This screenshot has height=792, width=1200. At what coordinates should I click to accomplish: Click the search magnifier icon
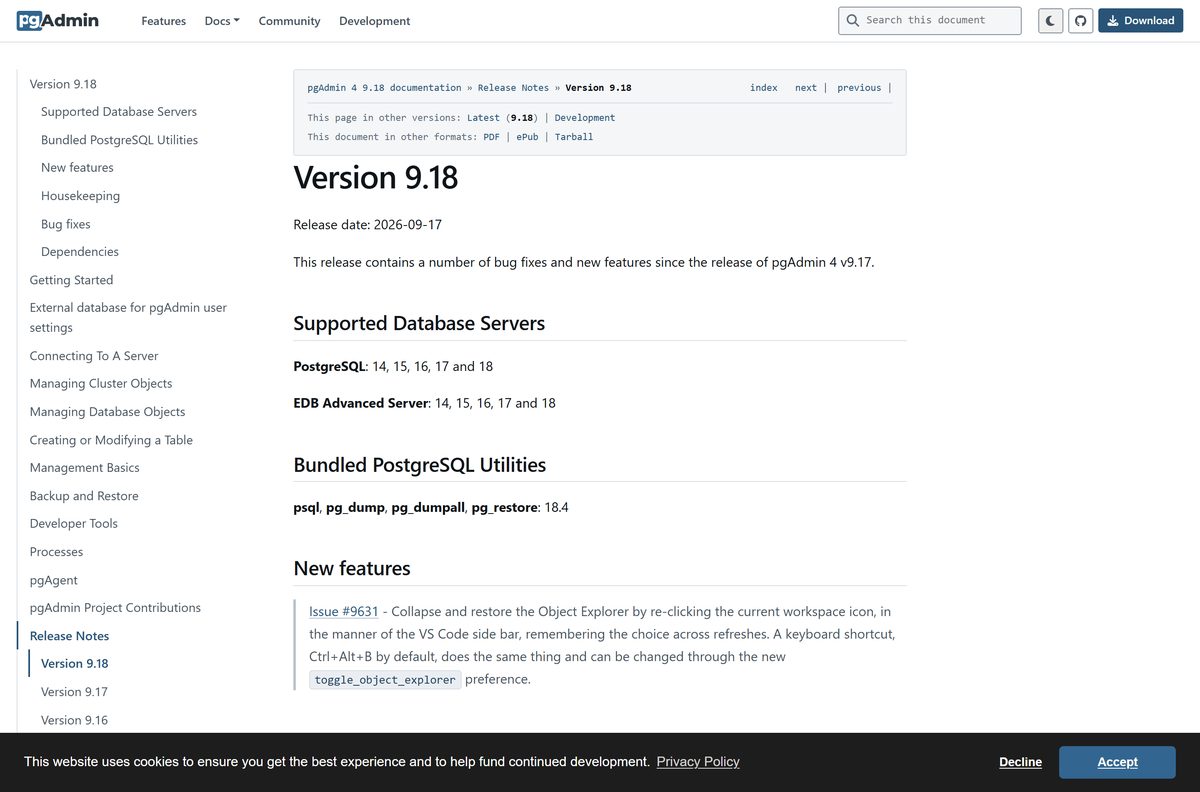point(853,20)
